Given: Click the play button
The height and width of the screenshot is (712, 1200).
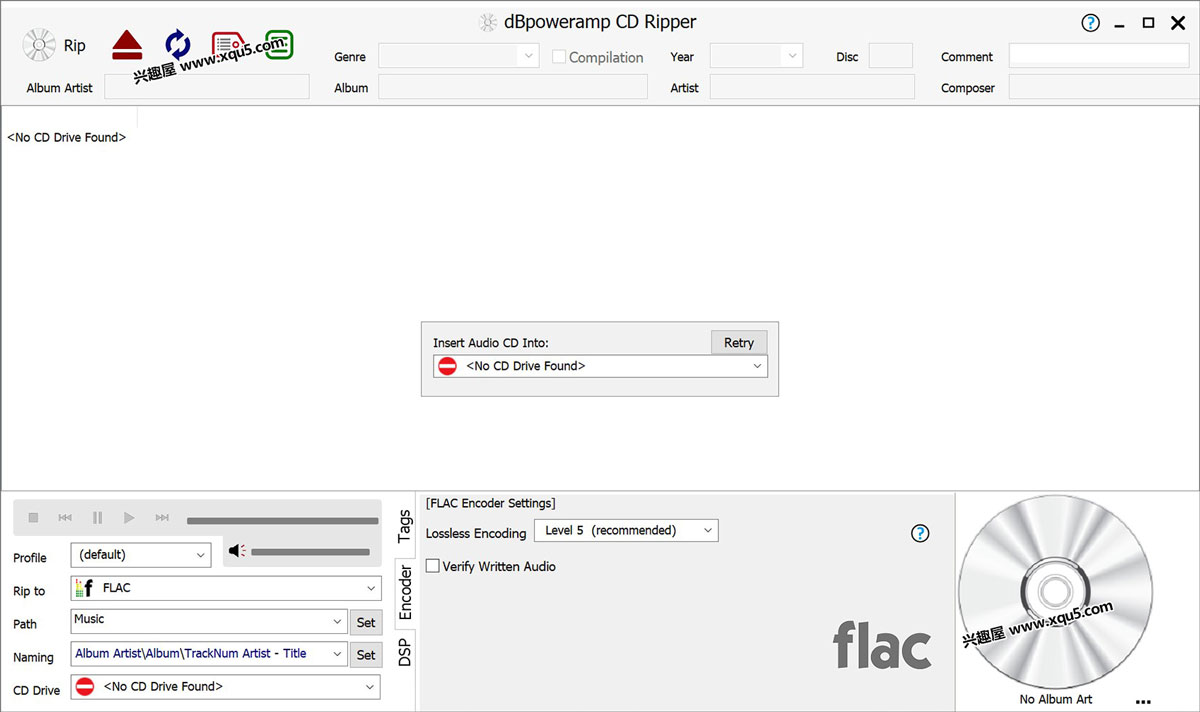Looking at the screenshot, I should (x=129, y=517).
